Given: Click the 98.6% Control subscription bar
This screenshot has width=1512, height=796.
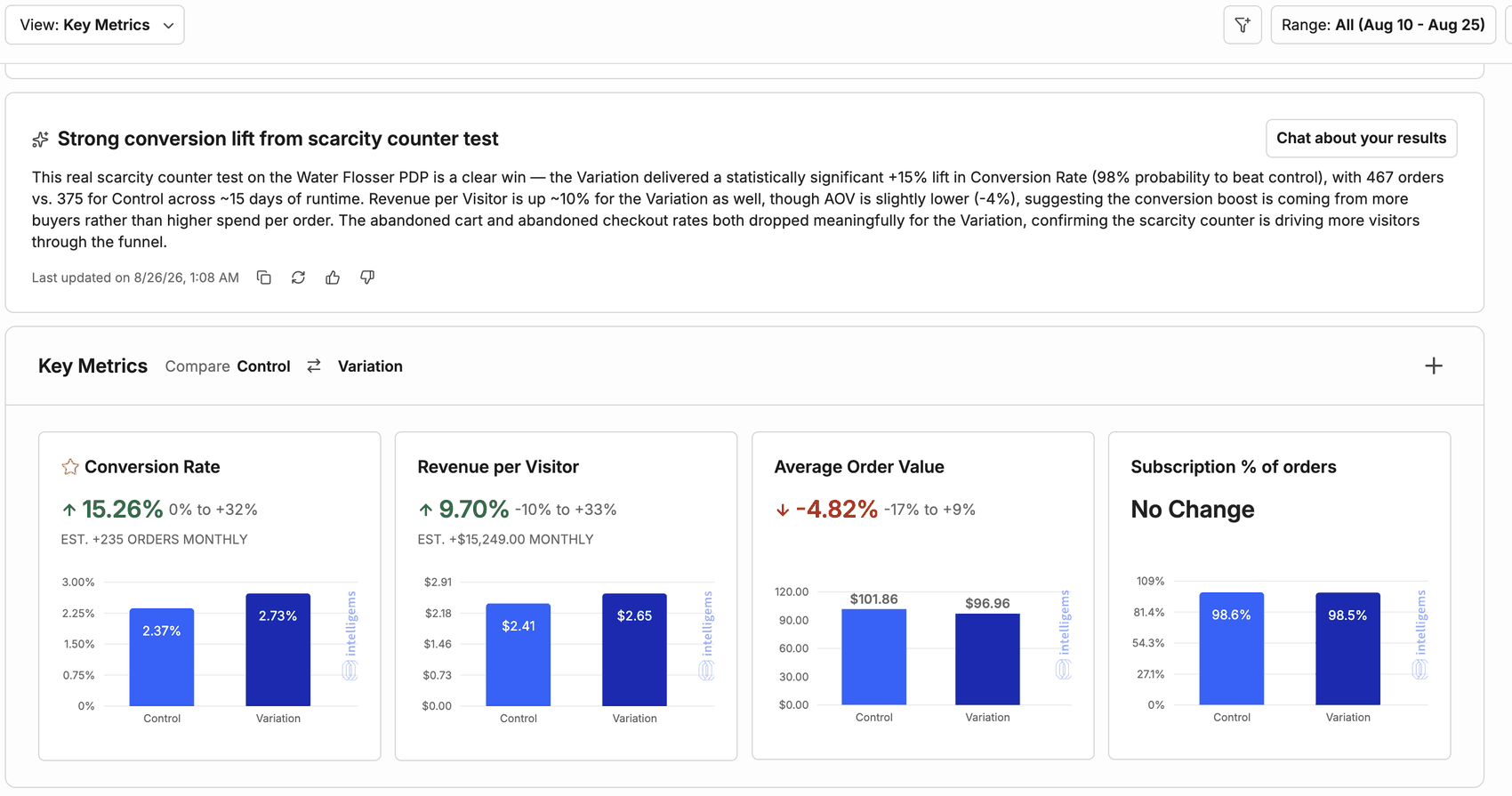Looking at the screenshot, I should click(x=1232, y=649).
